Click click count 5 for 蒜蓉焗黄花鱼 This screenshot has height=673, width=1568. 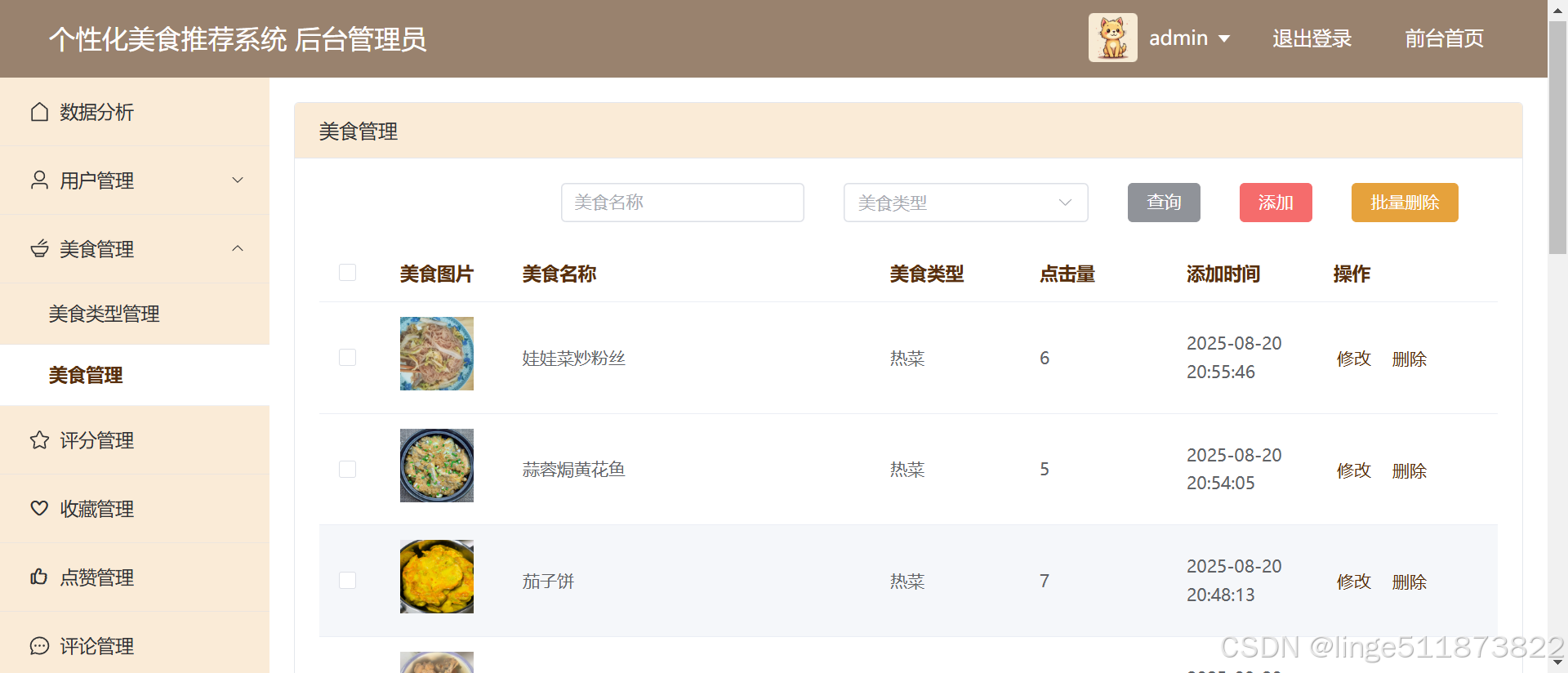click(1045, 469)
